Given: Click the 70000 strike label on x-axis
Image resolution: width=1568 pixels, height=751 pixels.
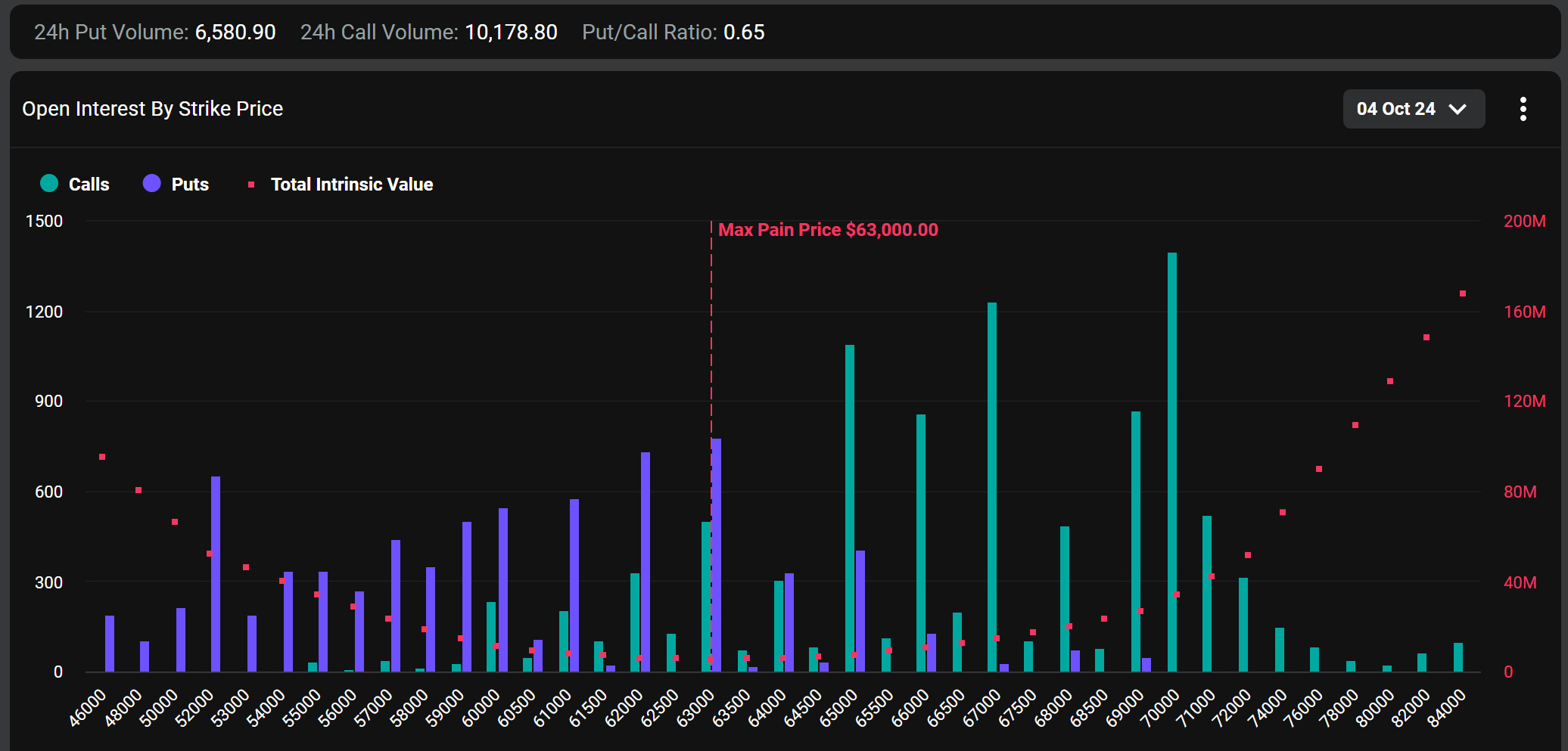Looking at the screenshot, I should click(x=1160, y=709).
